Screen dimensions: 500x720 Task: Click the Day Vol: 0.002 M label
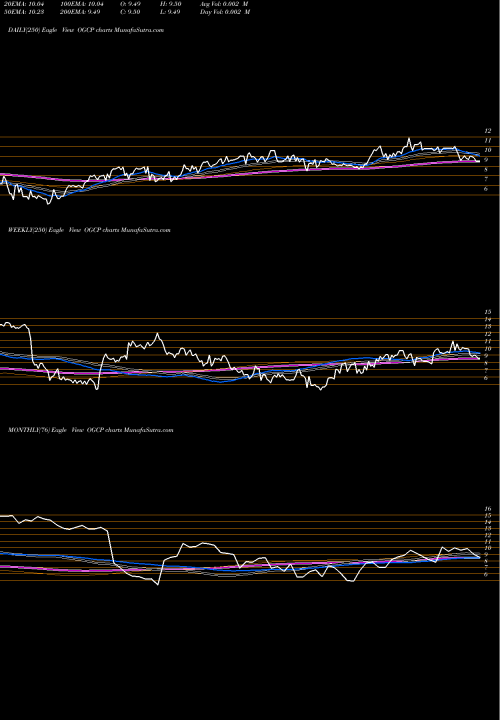point(225,12)
